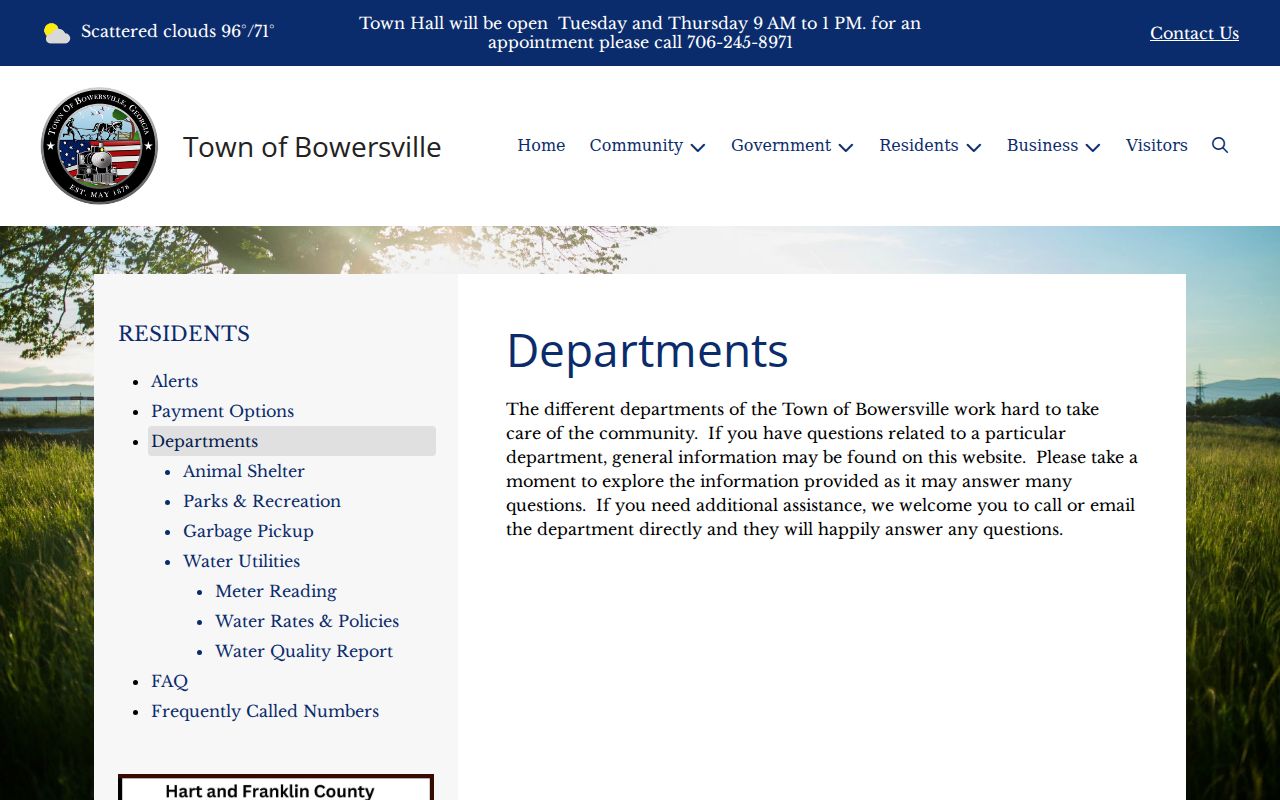
Task: Open the Animal Shelter page
Action: pos(244,471)
